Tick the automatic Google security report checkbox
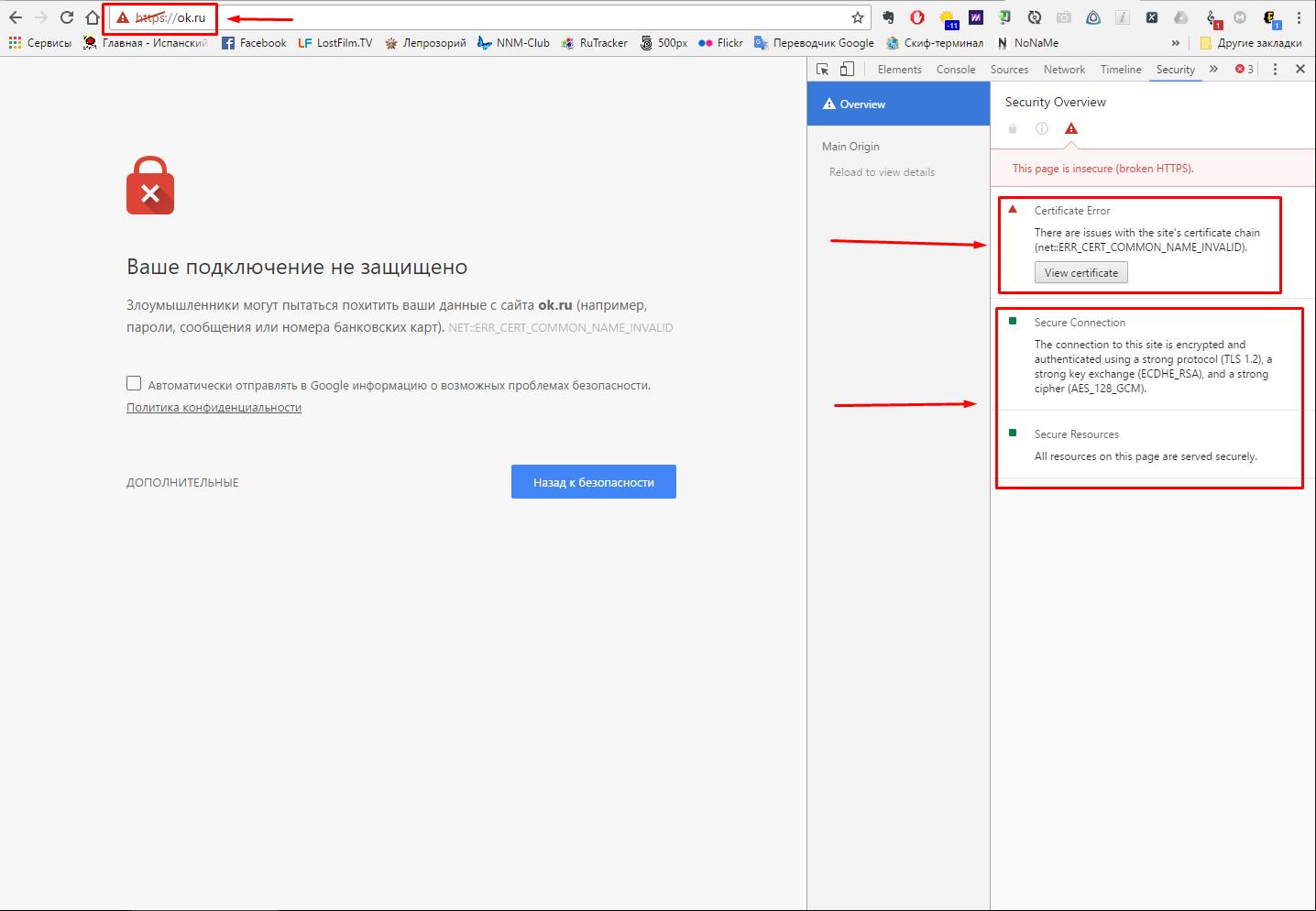This screenshot has width=1316, height=911. (134, 383)
